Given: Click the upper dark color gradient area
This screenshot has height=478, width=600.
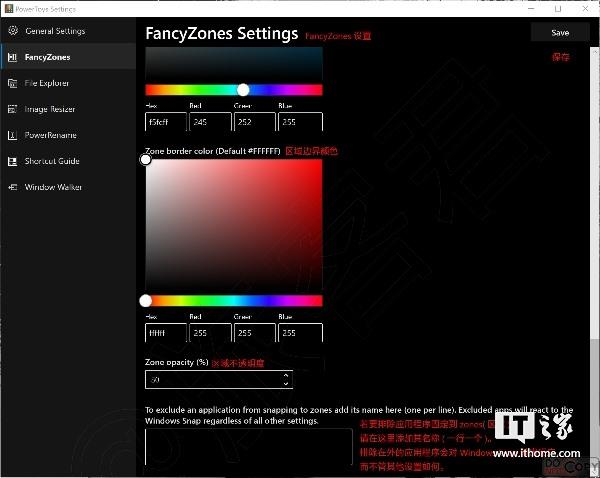Looking at the screenshot, I should point(234,64).
